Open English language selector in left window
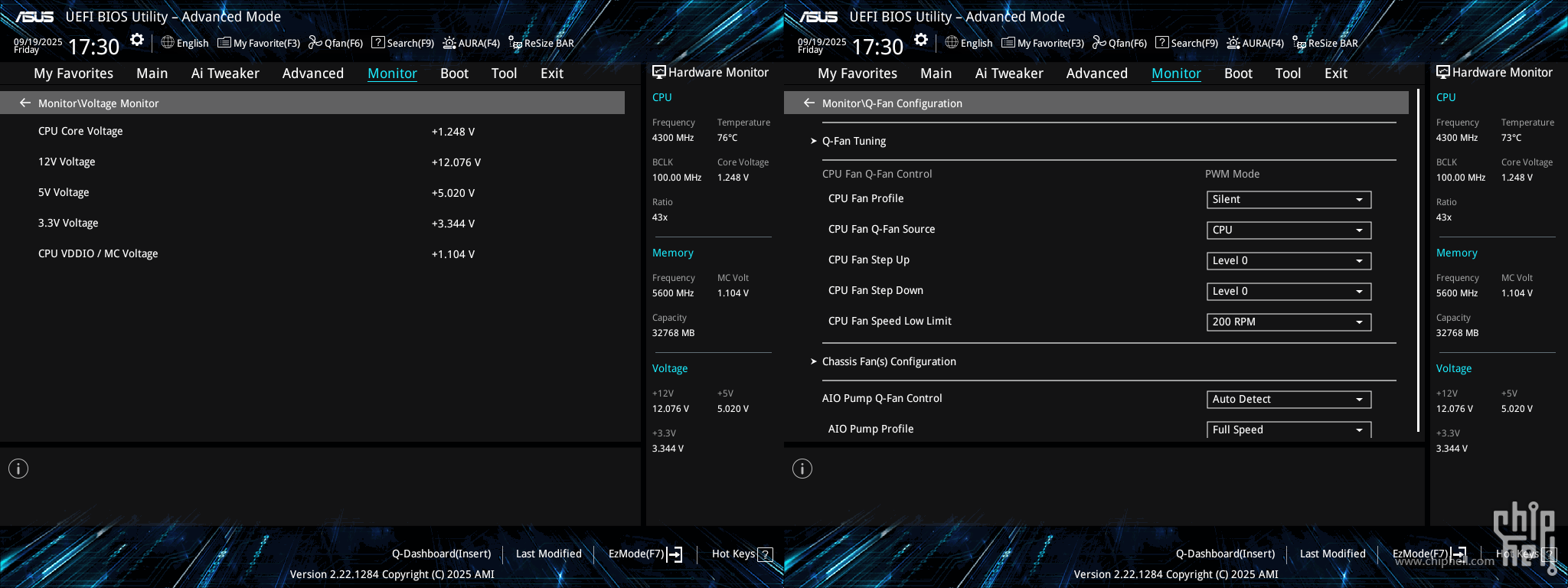This screenshot has height=588, width=1568. [185, 43]
